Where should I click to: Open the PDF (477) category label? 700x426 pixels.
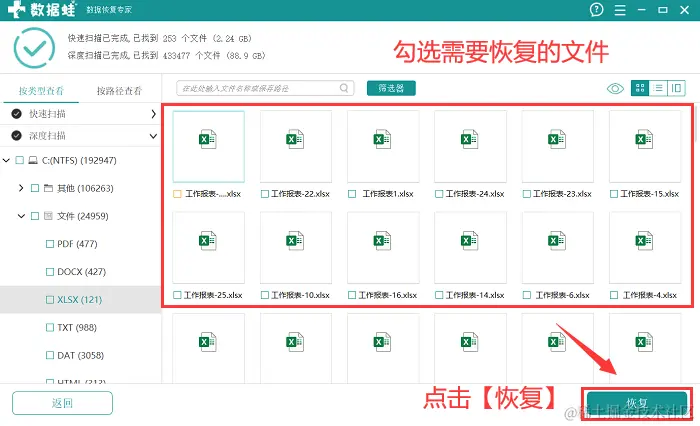click(x=77, y=244)
